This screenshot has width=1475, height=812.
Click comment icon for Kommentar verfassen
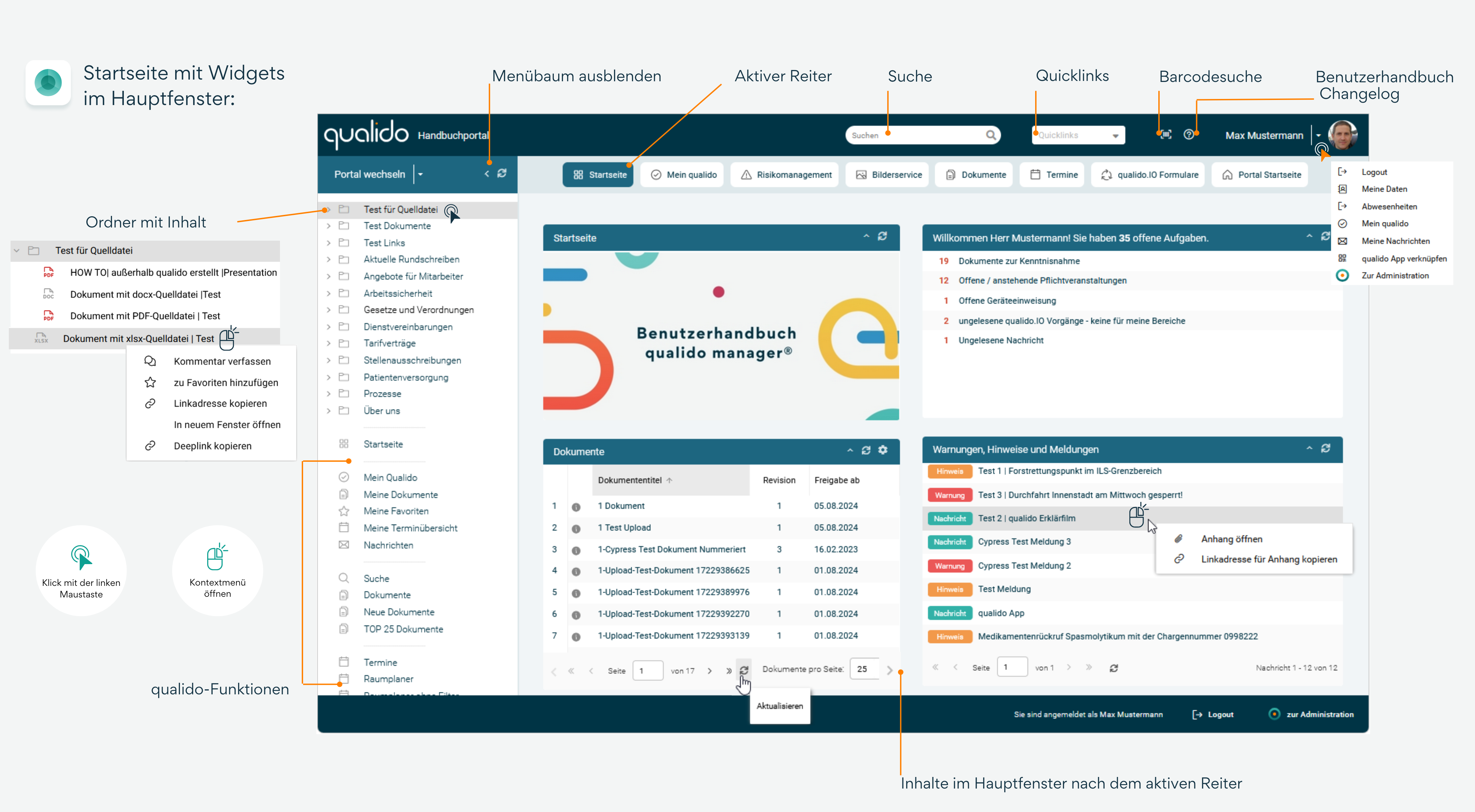click(150, 360)
